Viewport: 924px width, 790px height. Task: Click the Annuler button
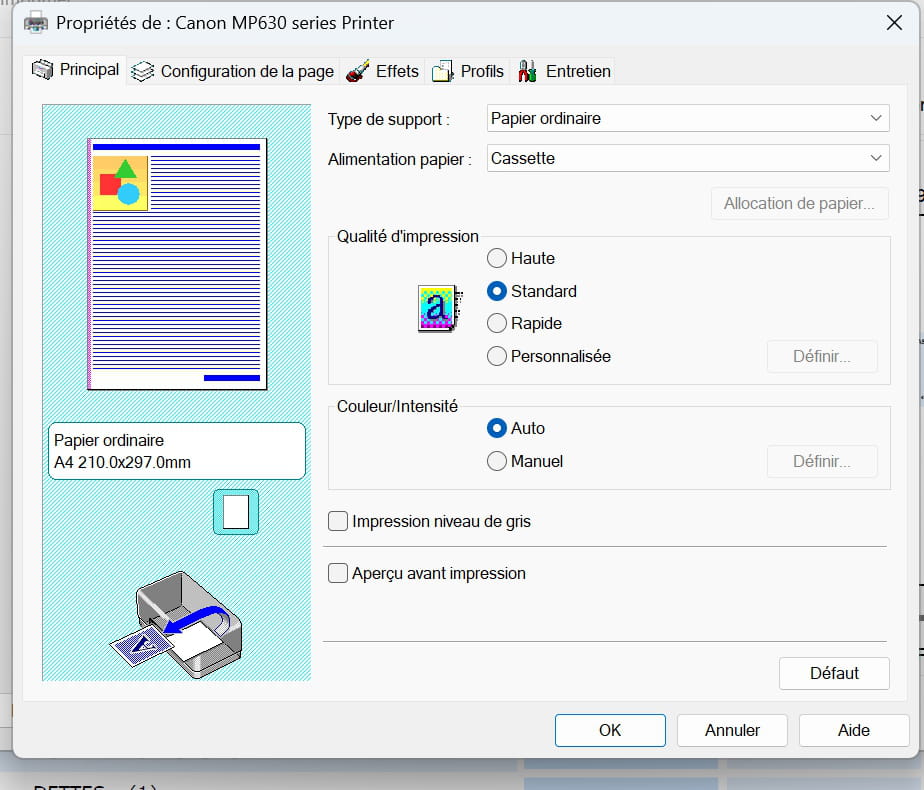click(x=732, y=730)
